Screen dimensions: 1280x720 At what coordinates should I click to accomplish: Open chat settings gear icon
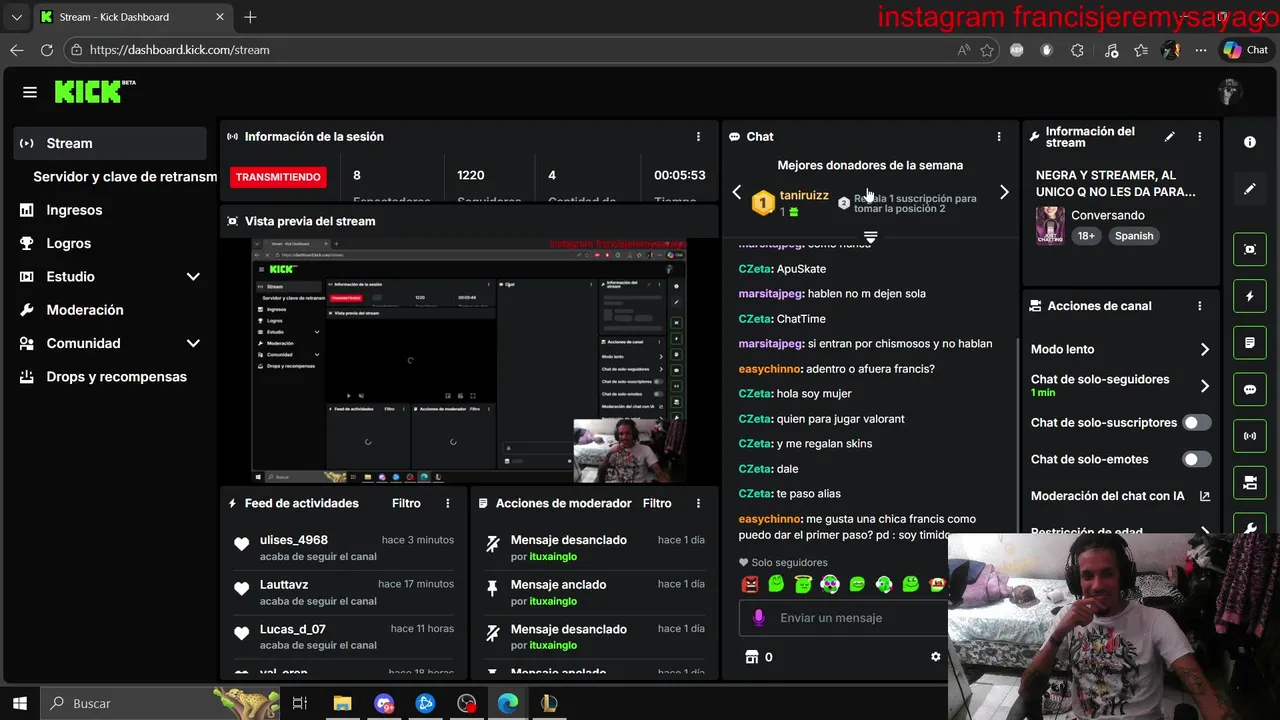(x=936, y=657)
